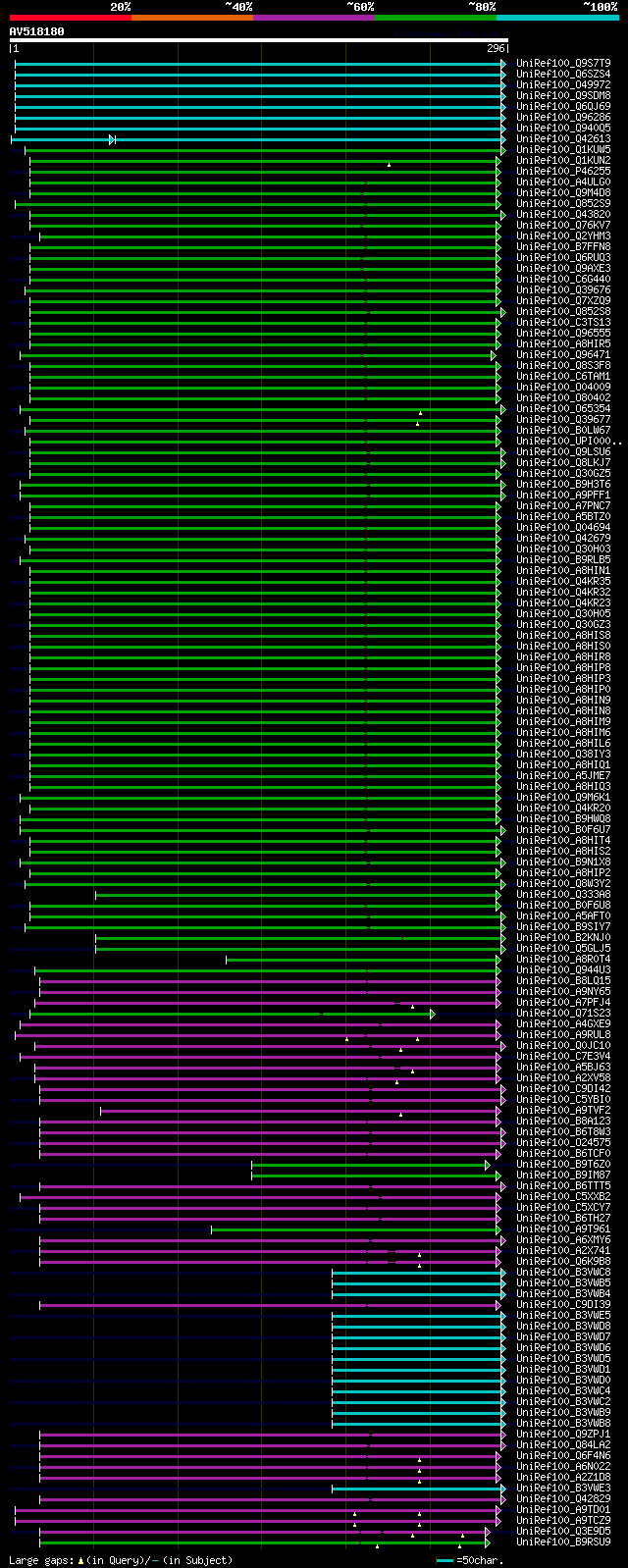Select the UniRef100_Q76KV7 label
Screen dimensions: 628x1568
(x=563, y=226)
